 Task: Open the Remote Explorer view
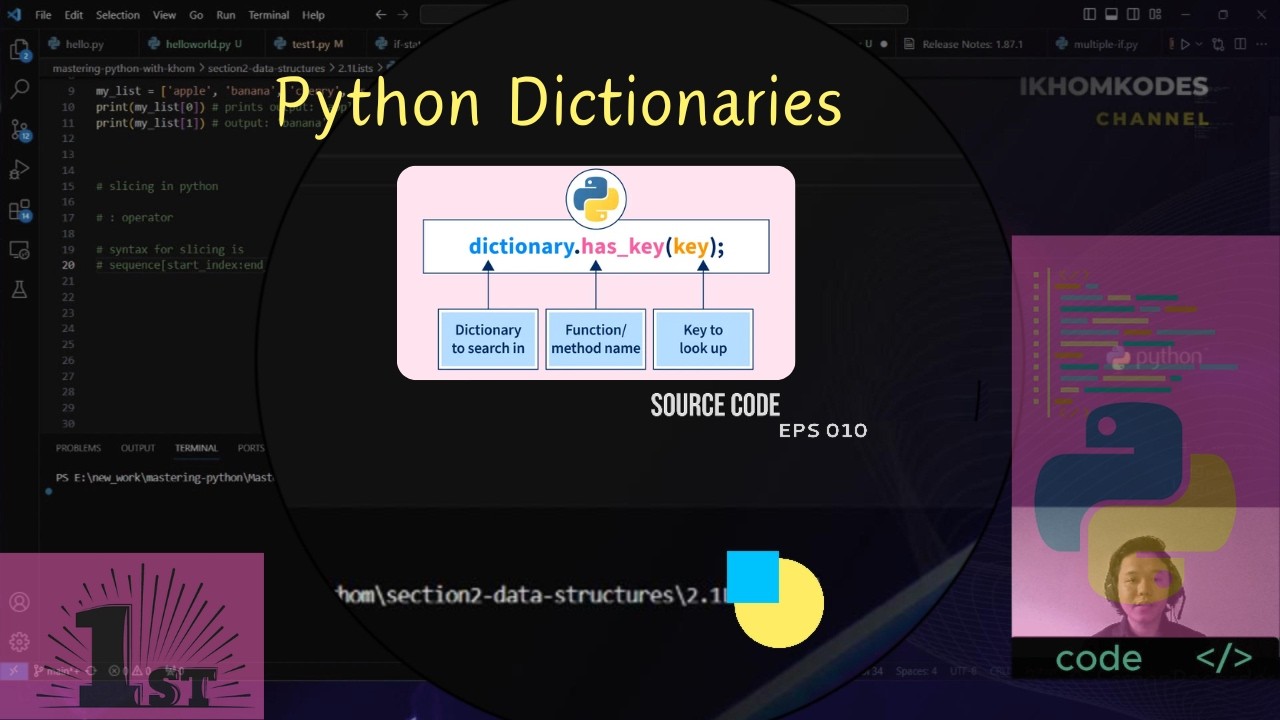tap(19, 249)
